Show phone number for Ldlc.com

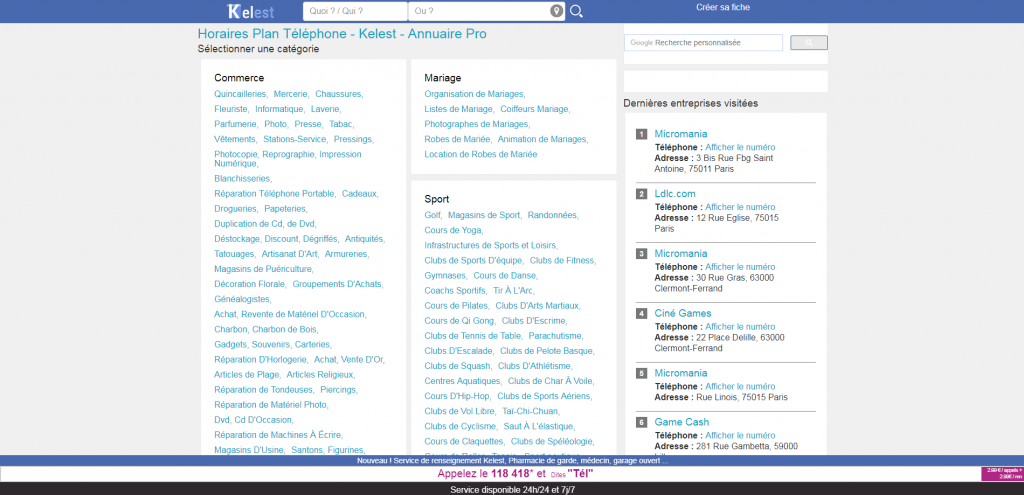coord(740,207)
